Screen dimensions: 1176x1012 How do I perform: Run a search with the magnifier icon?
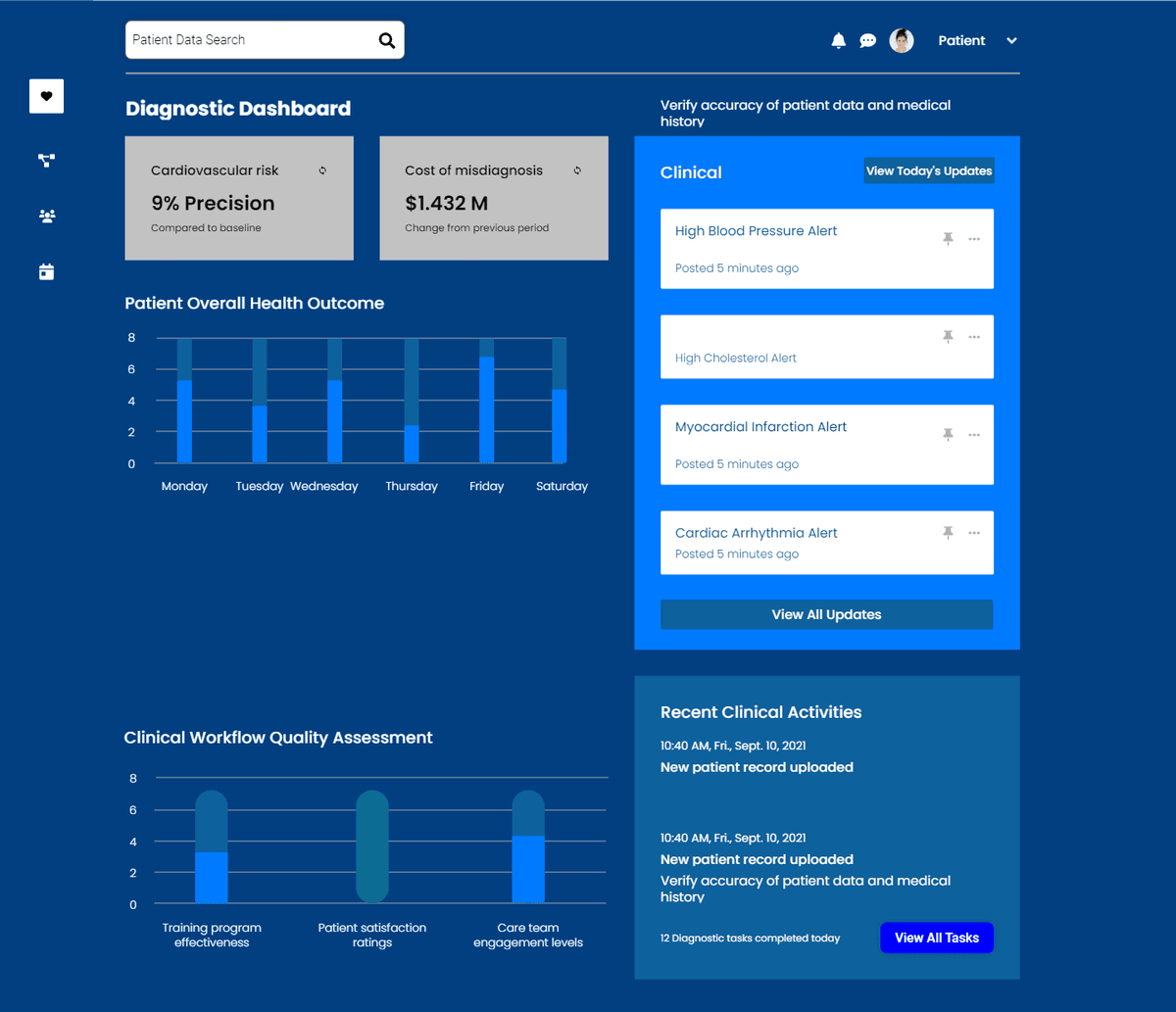pyautogui.click(x=386, y=39)
